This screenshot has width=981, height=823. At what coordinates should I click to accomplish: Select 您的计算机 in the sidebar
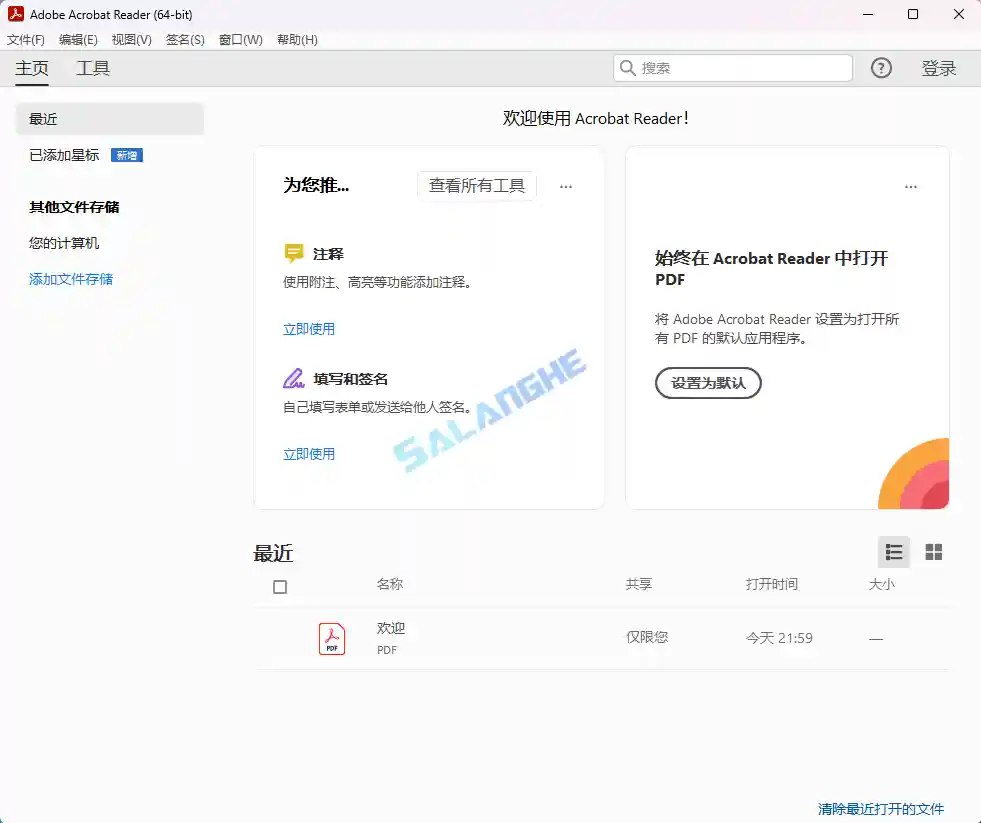[x=64, y=243]
